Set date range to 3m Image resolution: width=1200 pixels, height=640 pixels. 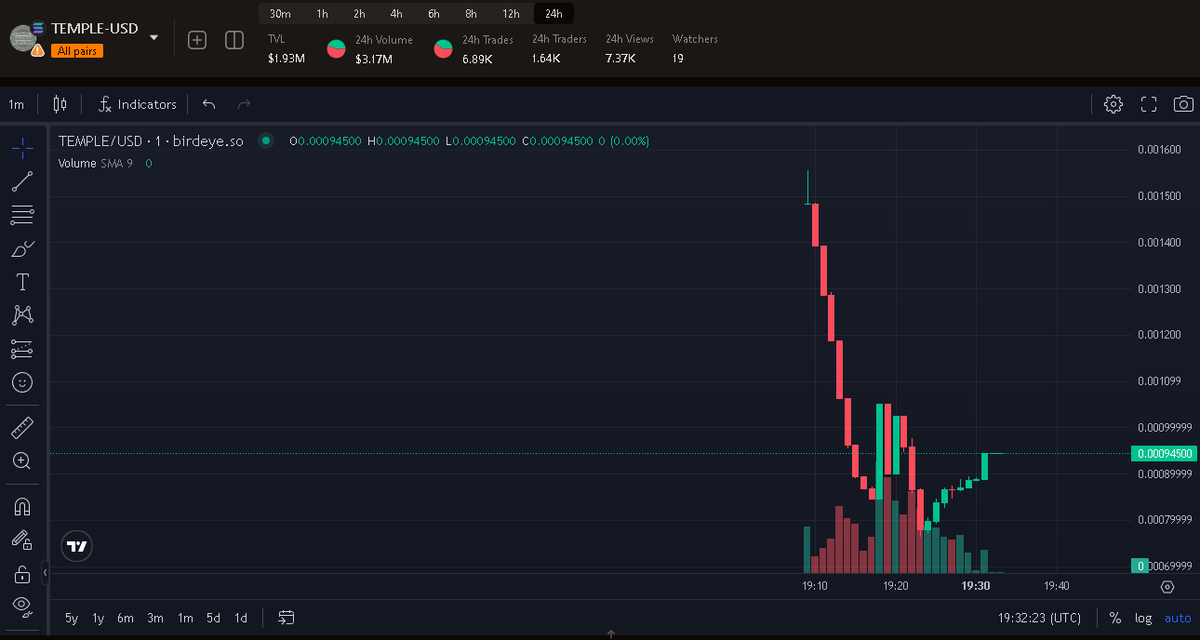click(x=155, y=618)
